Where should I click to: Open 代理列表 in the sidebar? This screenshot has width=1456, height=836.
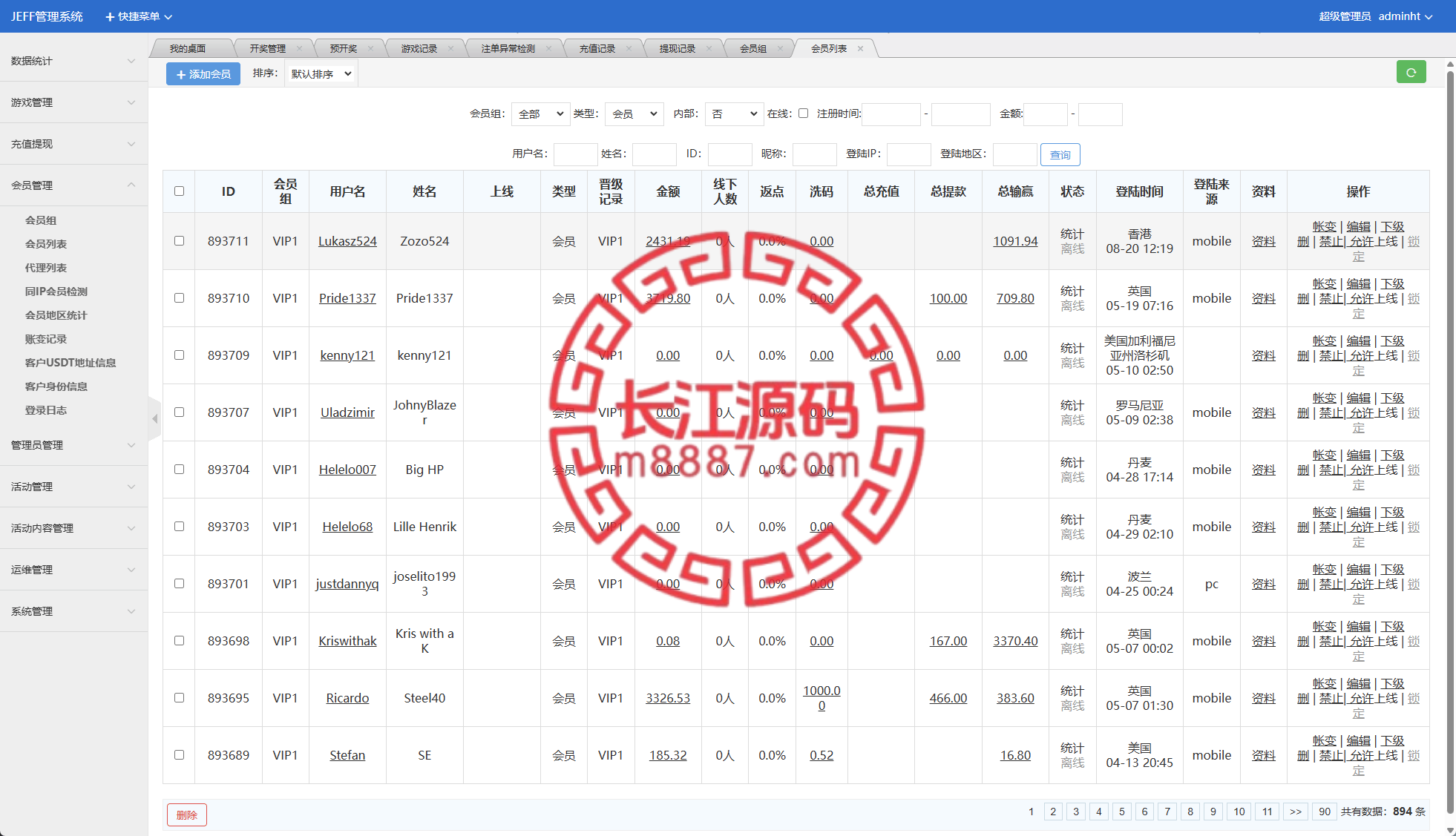coord(46,268)
